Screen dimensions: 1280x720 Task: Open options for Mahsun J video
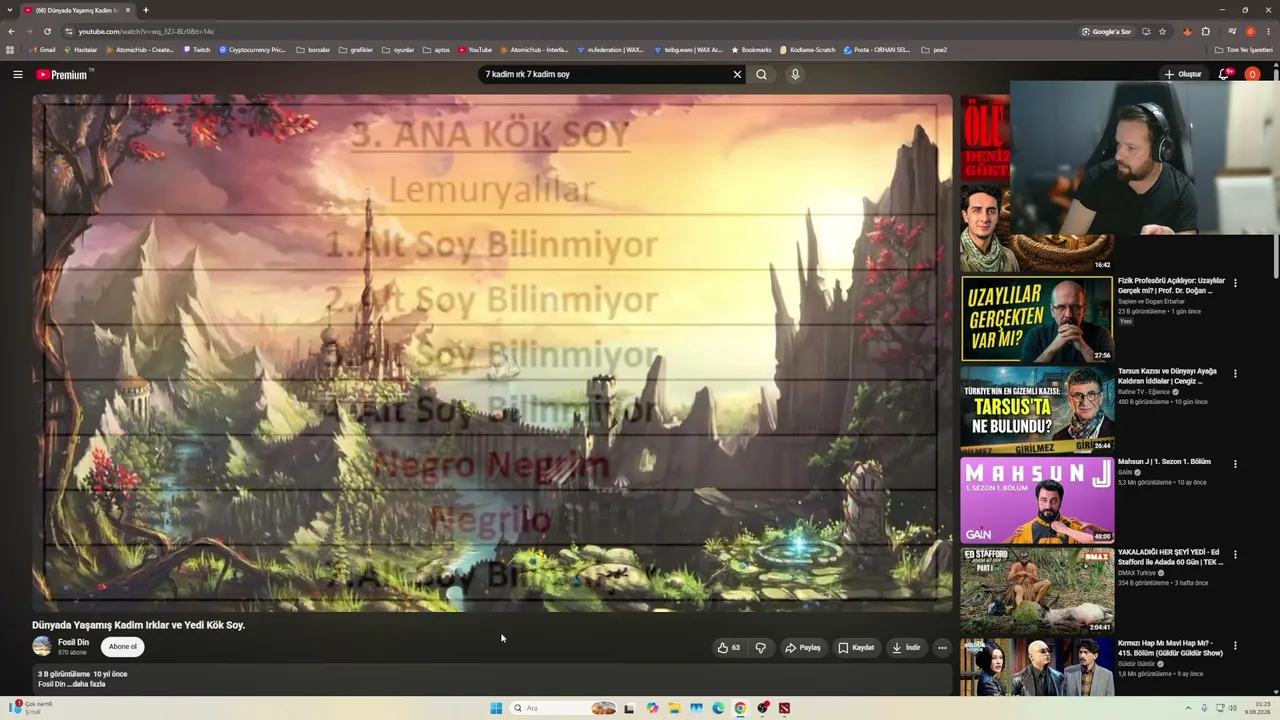[x=1235, y=464]
